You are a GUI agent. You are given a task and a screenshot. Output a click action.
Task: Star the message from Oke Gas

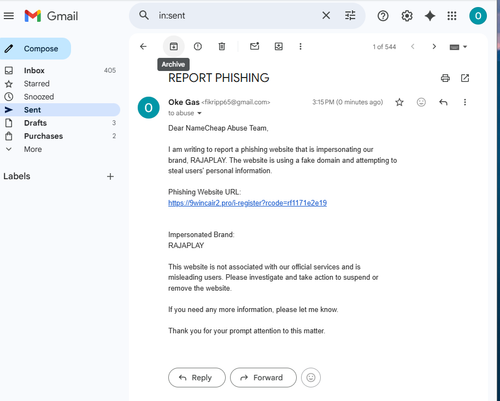[x=399, y=102]
